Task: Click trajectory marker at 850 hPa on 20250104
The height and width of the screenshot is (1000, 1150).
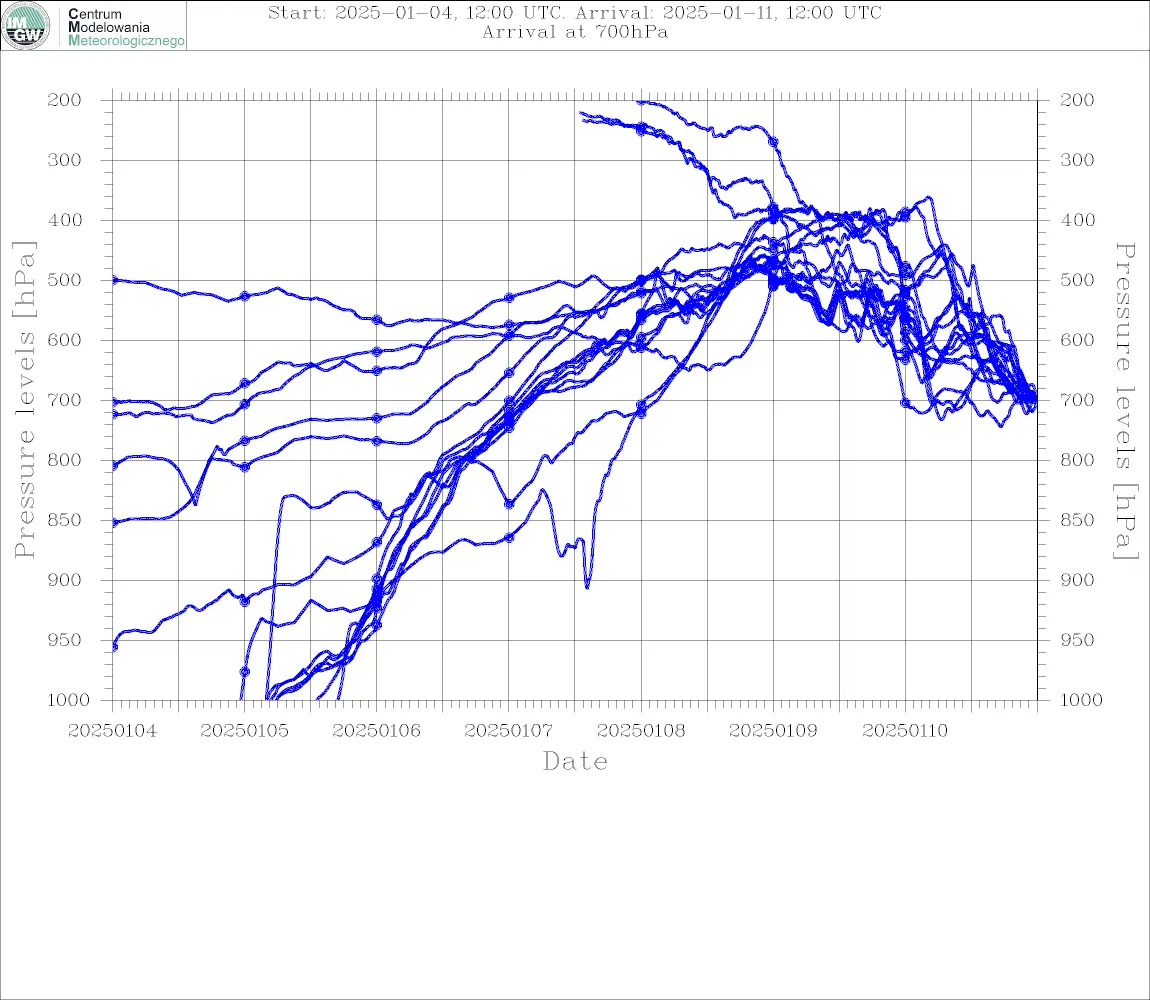Action: 114,522
